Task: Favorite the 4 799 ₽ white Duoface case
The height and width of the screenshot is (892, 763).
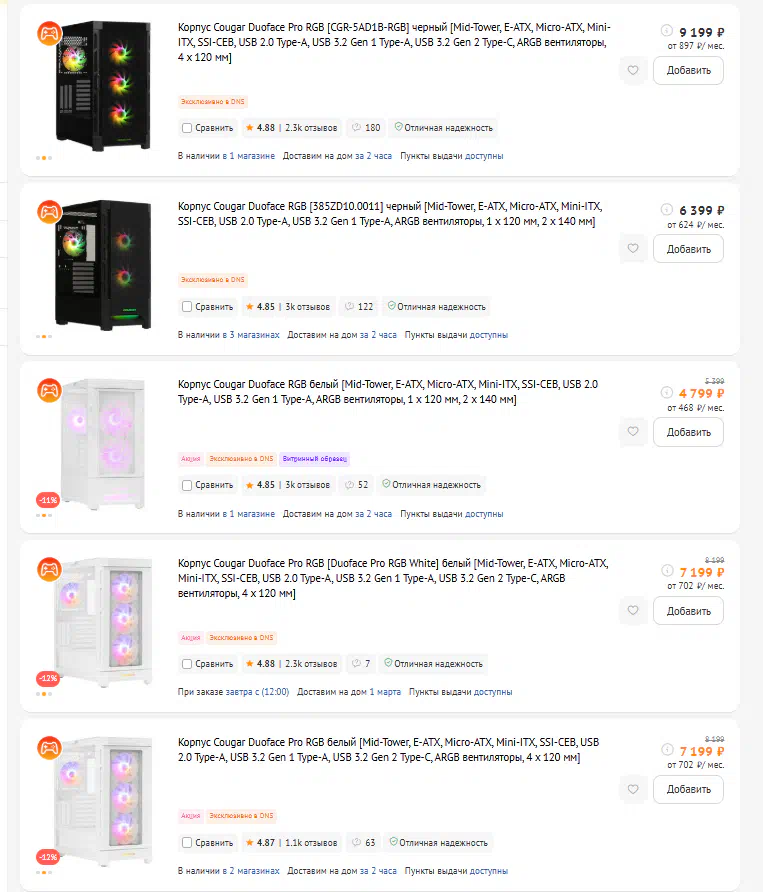Action: [x=632, y=432]
